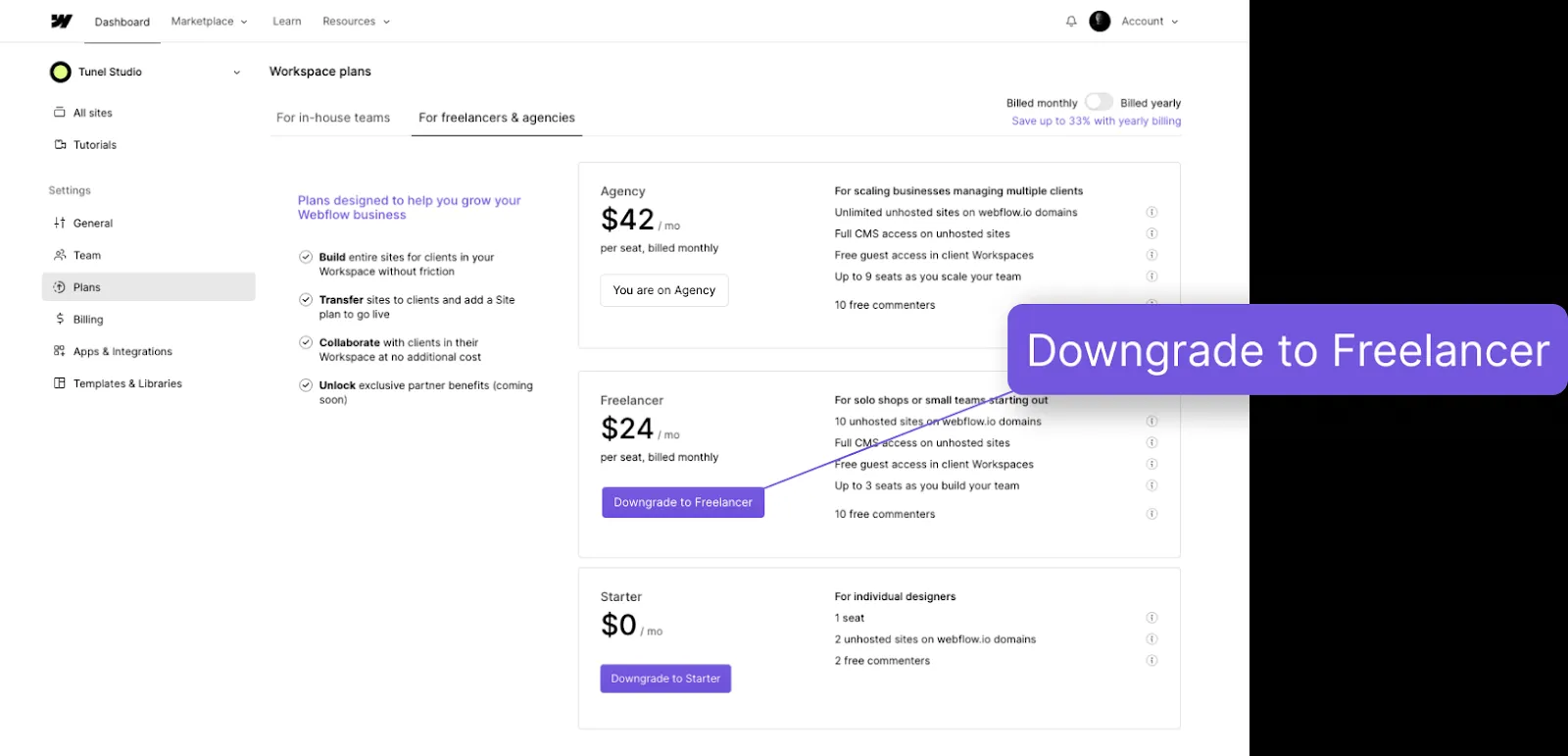Info icon for Freelancer free guest access

(1151, 465)
